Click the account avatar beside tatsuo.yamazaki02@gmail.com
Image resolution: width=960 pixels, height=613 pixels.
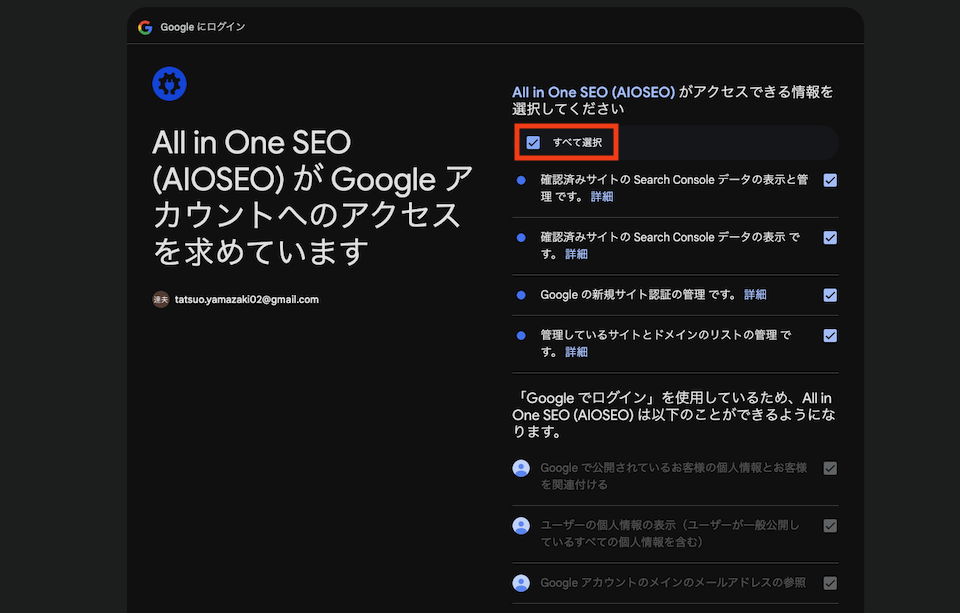[x=160, y=299]
